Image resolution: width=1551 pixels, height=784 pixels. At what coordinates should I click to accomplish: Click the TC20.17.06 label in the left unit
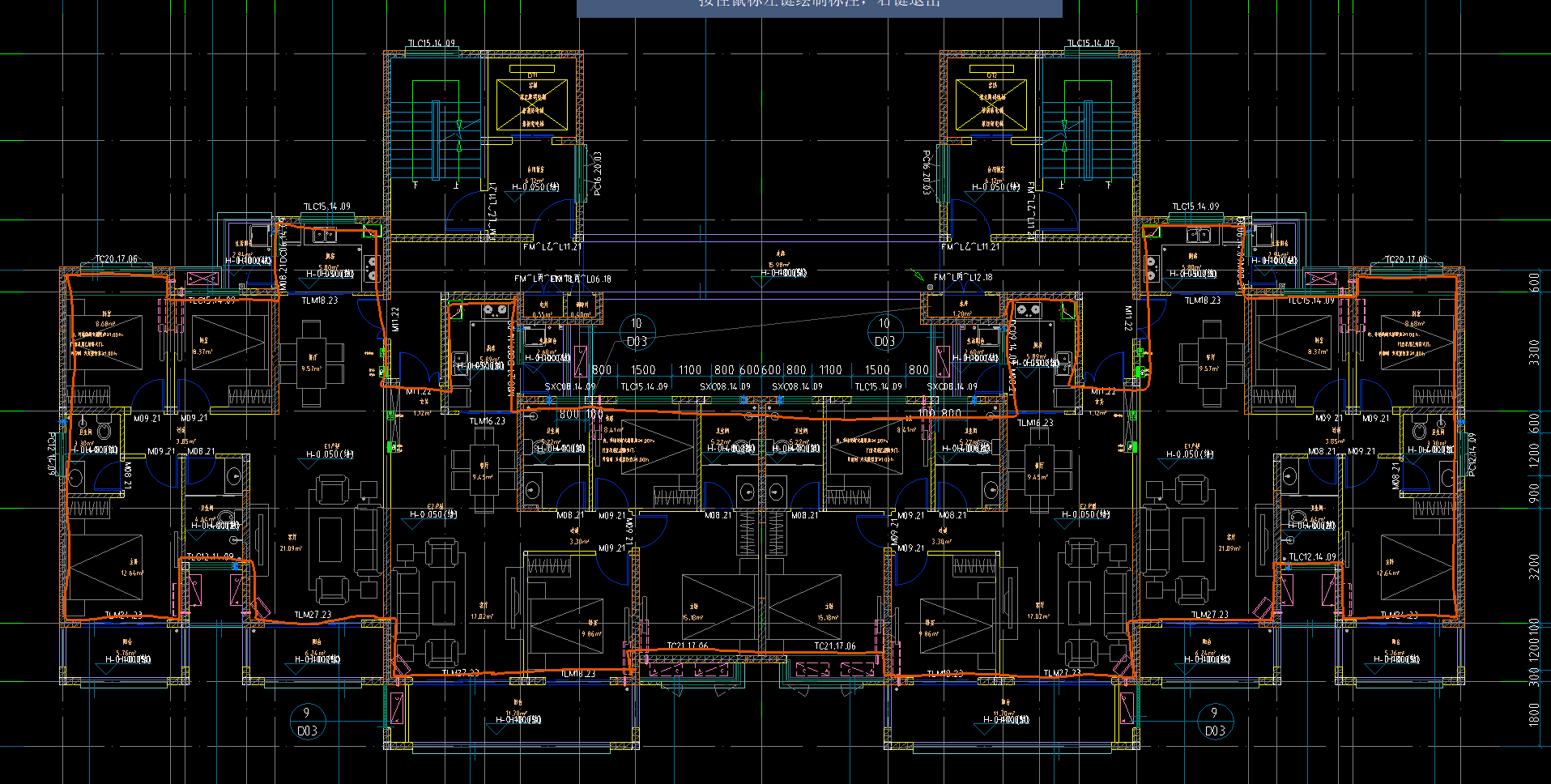point(117,259)
